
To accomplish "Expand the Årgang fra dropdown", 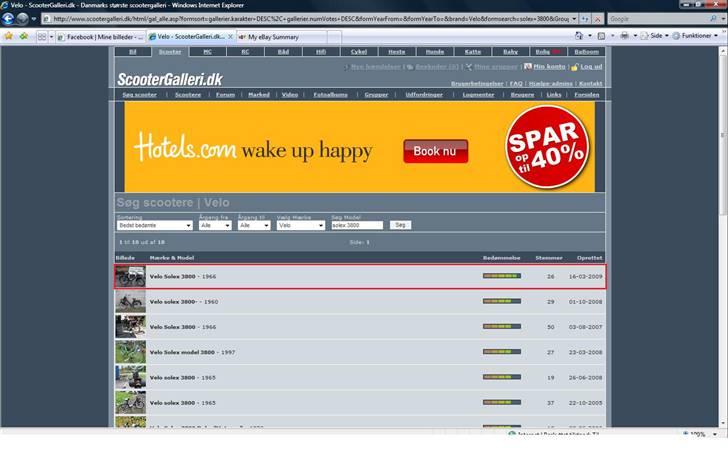I will pyautogui.click(x=215, y=226).
